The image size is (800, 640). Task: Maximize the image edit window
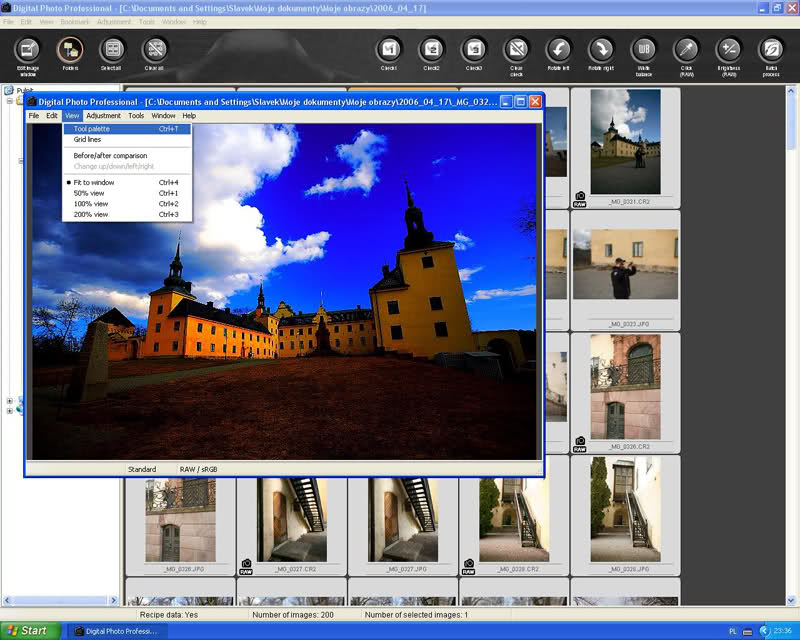(520, 102)
